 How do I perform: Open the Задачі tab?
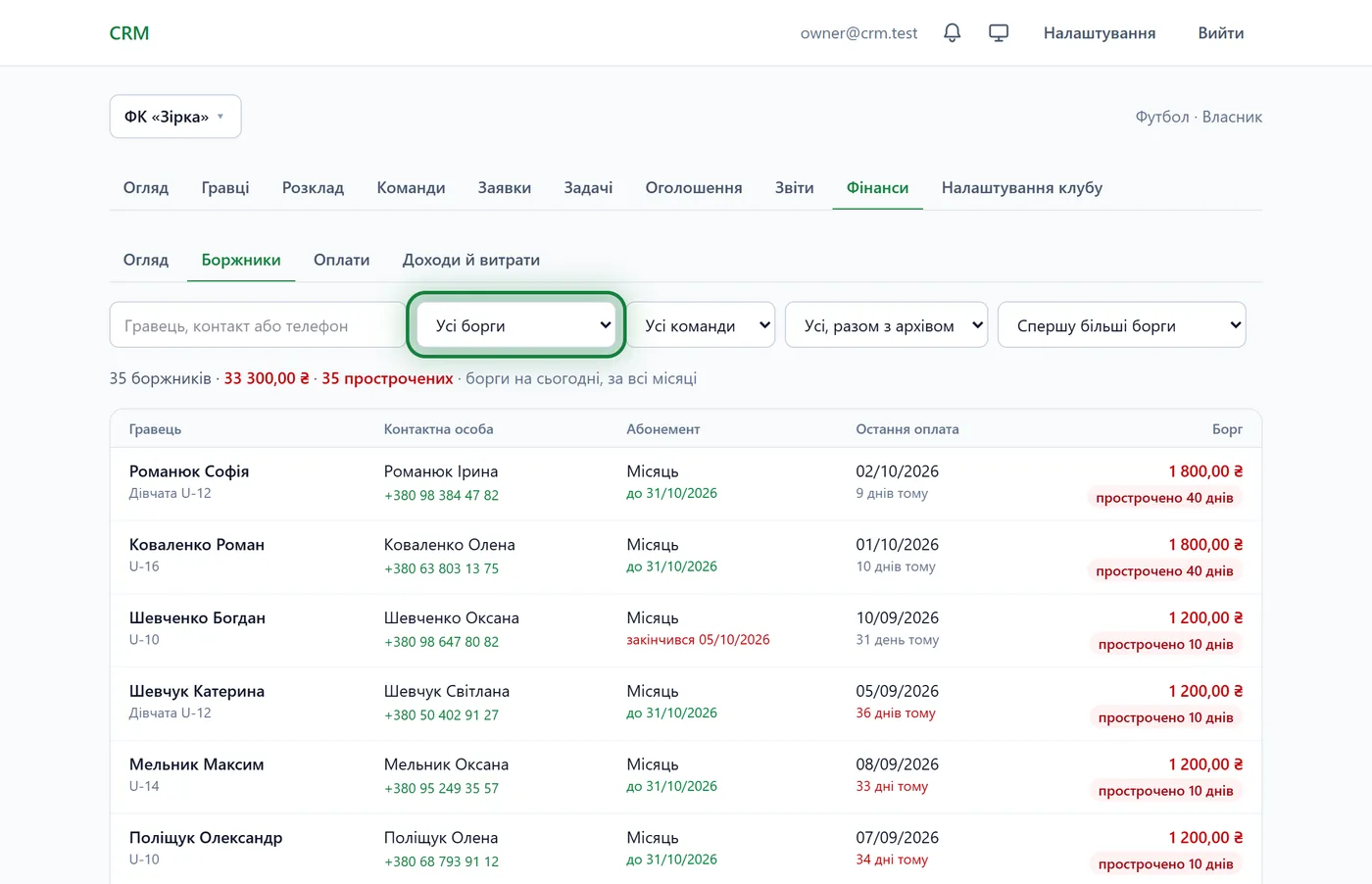tap(588, 187)
